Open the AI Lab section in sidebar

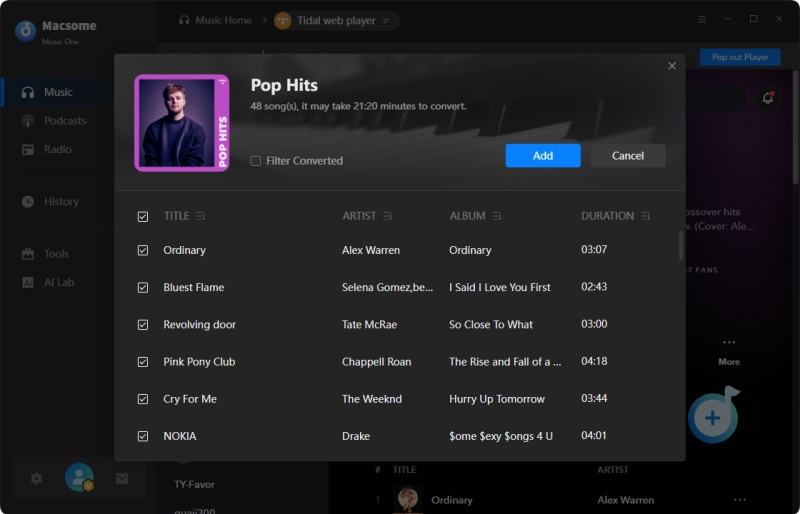pyautogui.click(x=57, y=282)
